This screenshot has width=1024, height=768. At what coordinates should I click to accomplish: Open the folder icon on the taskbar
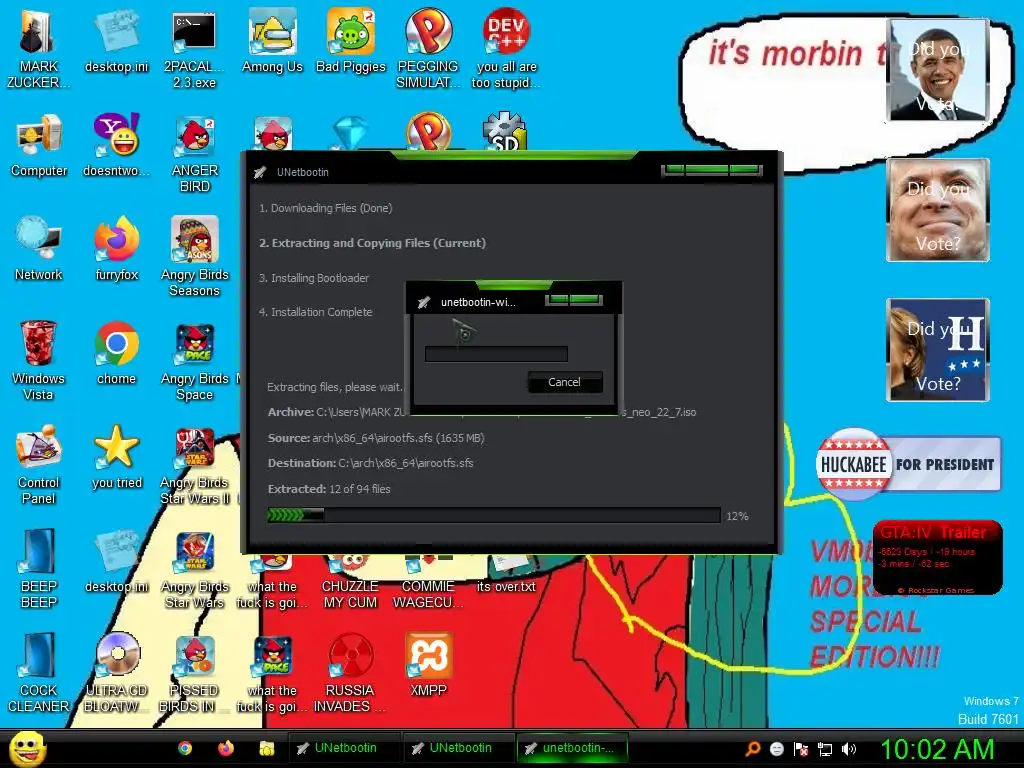266,748
